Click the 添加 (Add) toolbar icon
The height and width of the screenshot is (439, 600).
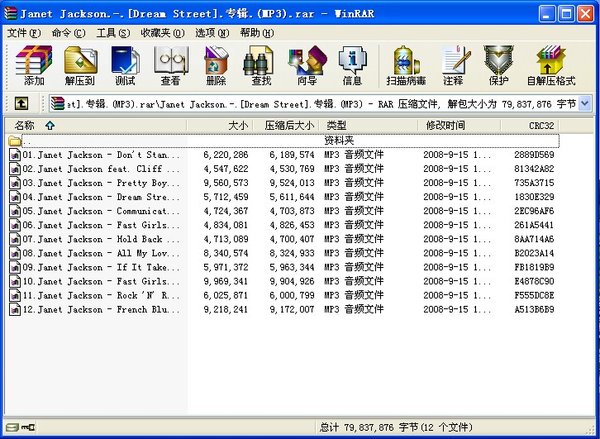(34, 65)
